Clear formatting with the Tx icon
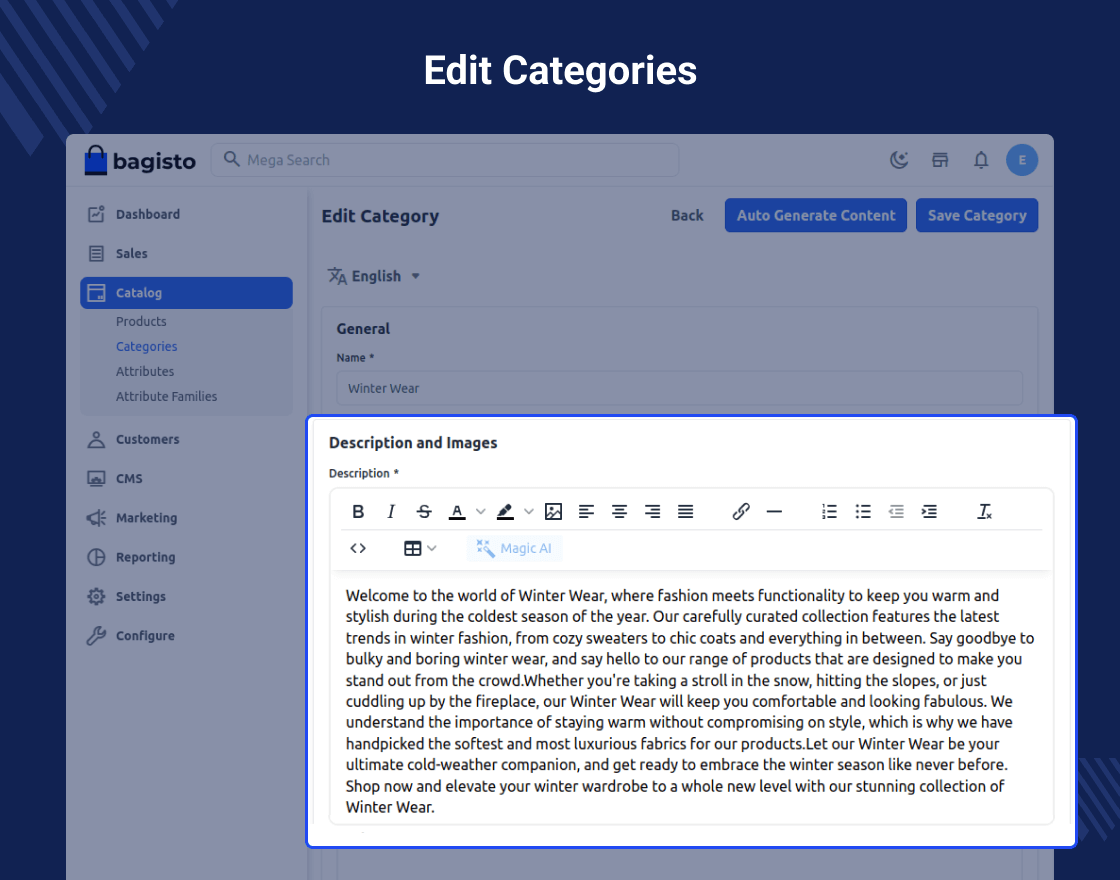This screenshot has width=1120, height=880. [984, 511]
